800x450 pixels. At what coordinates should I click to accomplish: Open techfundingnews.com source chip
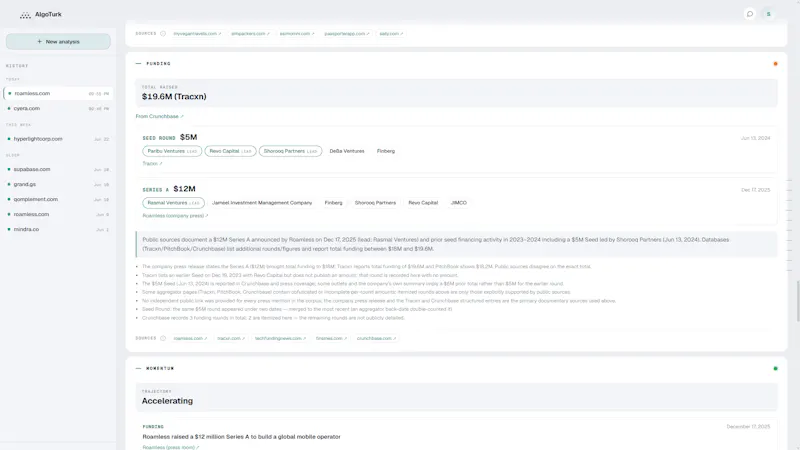(280, 338)
